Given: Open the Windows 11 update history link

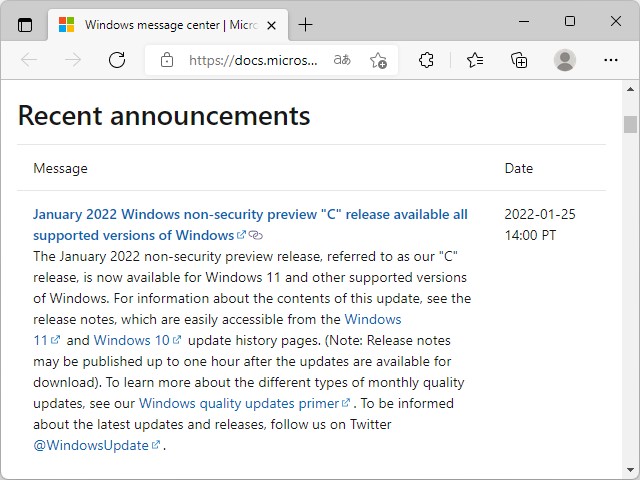Looking at the screenshot, I should [217, 330].
